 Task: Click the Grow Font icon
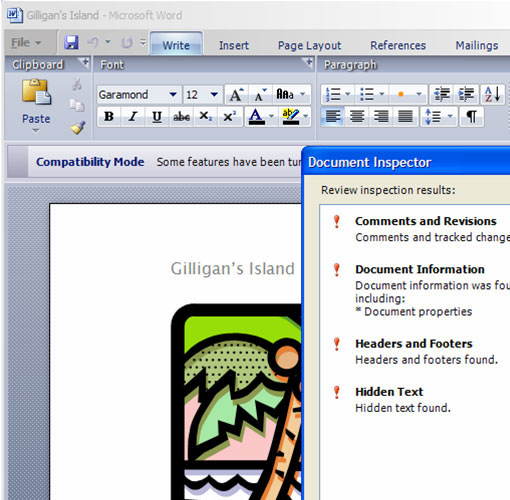pyautogui.click(x=236, y=95)
